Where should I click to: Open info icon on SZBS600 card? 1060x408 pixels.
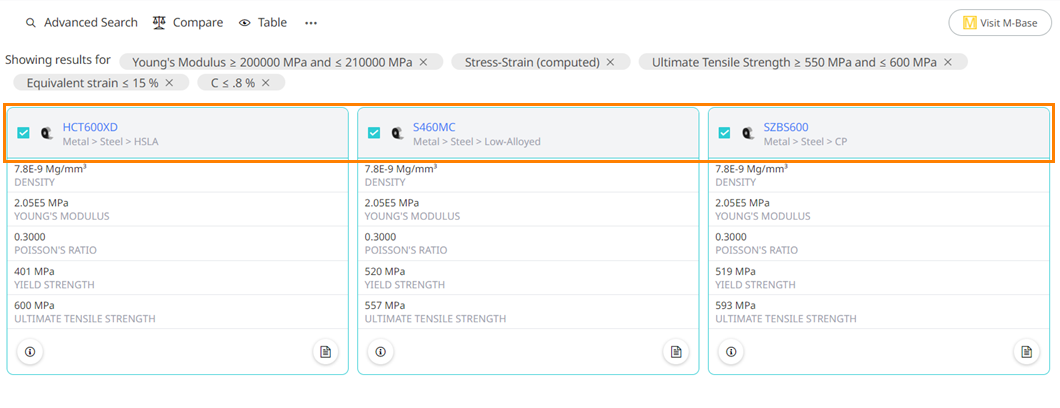[x=731, y=352]
